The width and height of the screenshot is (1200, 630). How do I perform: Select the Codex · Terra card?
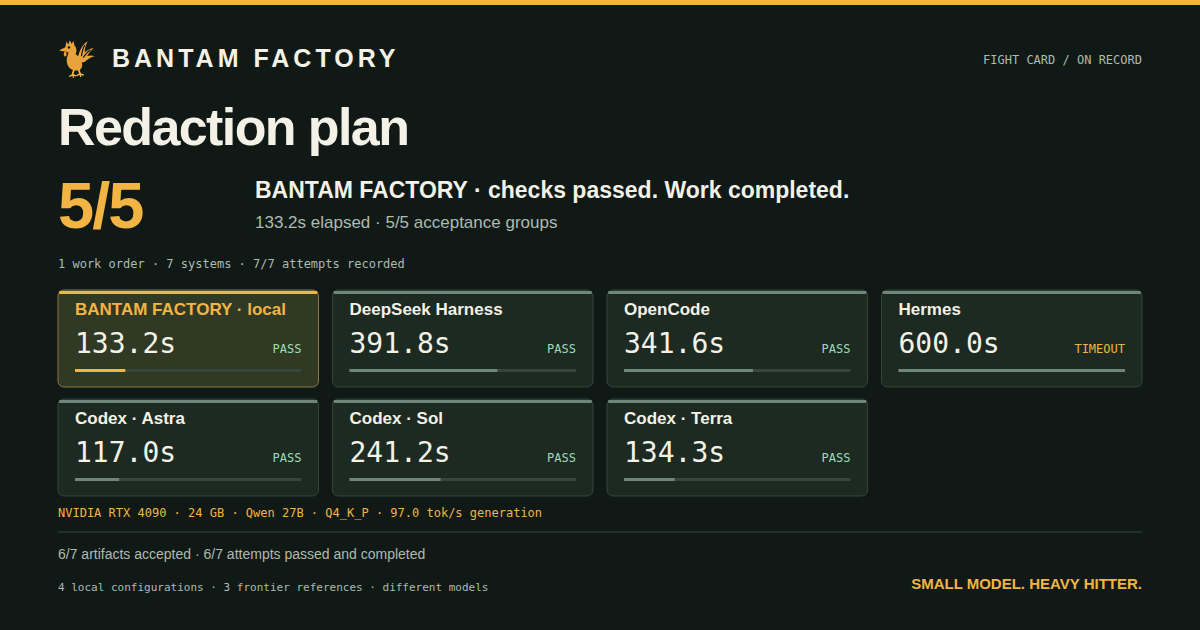coord(737,448)
